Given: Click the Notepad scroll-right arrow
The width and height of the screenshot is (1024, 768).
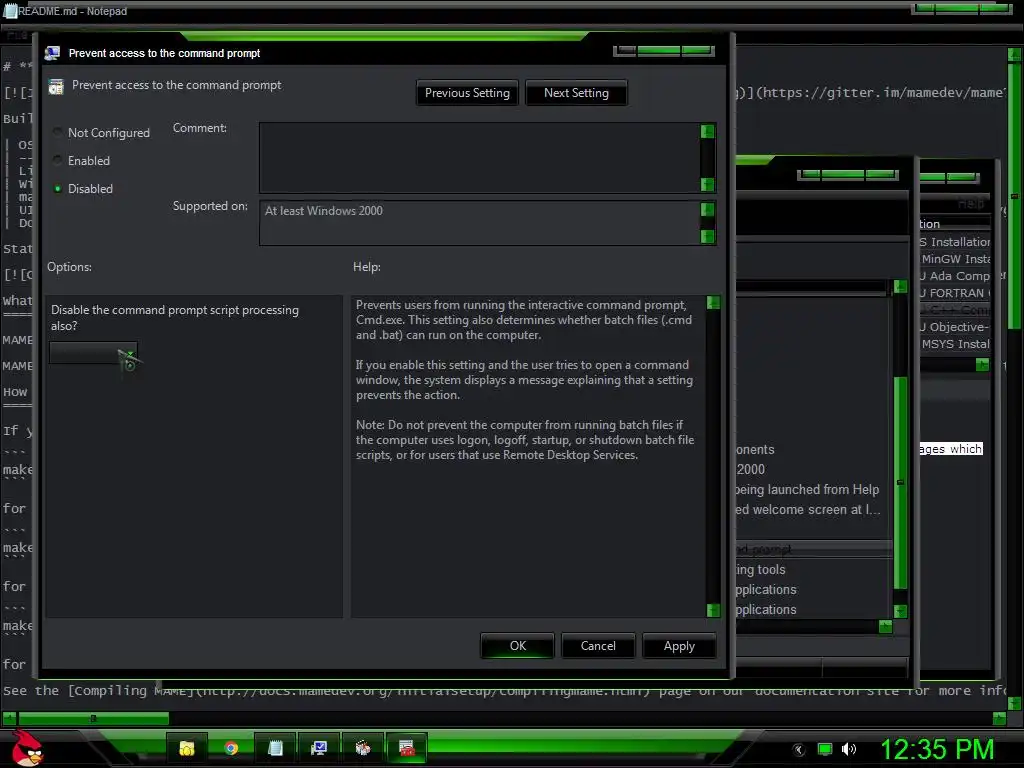Looking at the screenshot, I should click(999, 718).
